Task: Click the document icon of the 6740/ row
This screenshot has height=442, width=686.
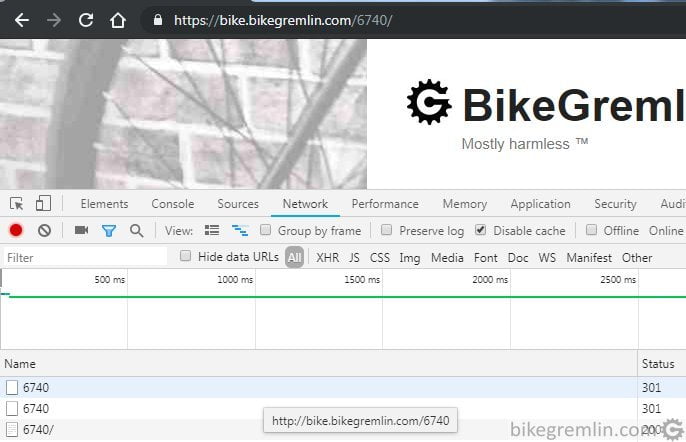Action: click(12, 429)
